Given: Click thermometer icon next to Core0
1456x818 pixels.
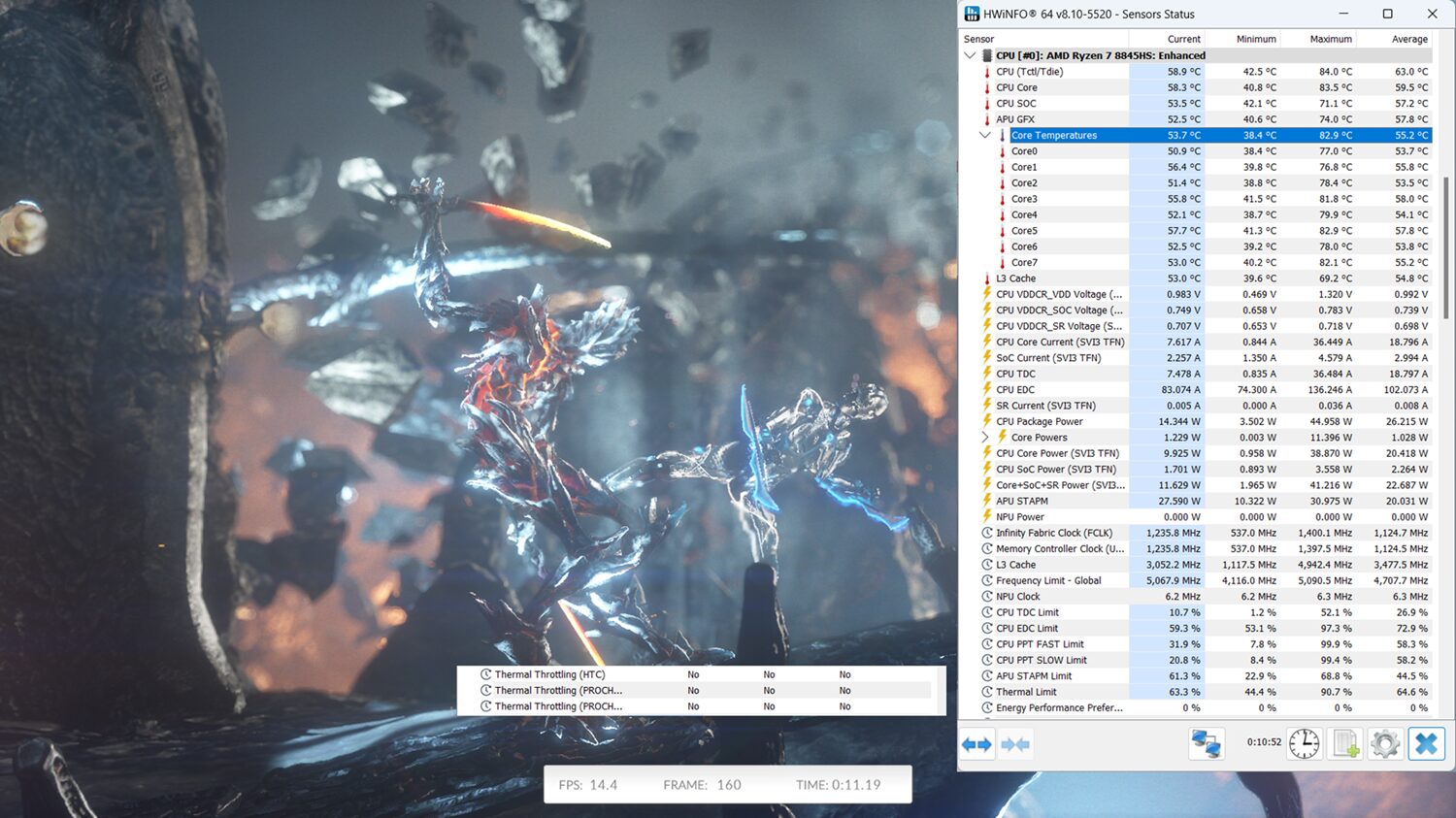Looking at the screenshot, I should pyautogui.click(x=1003, y=151).
